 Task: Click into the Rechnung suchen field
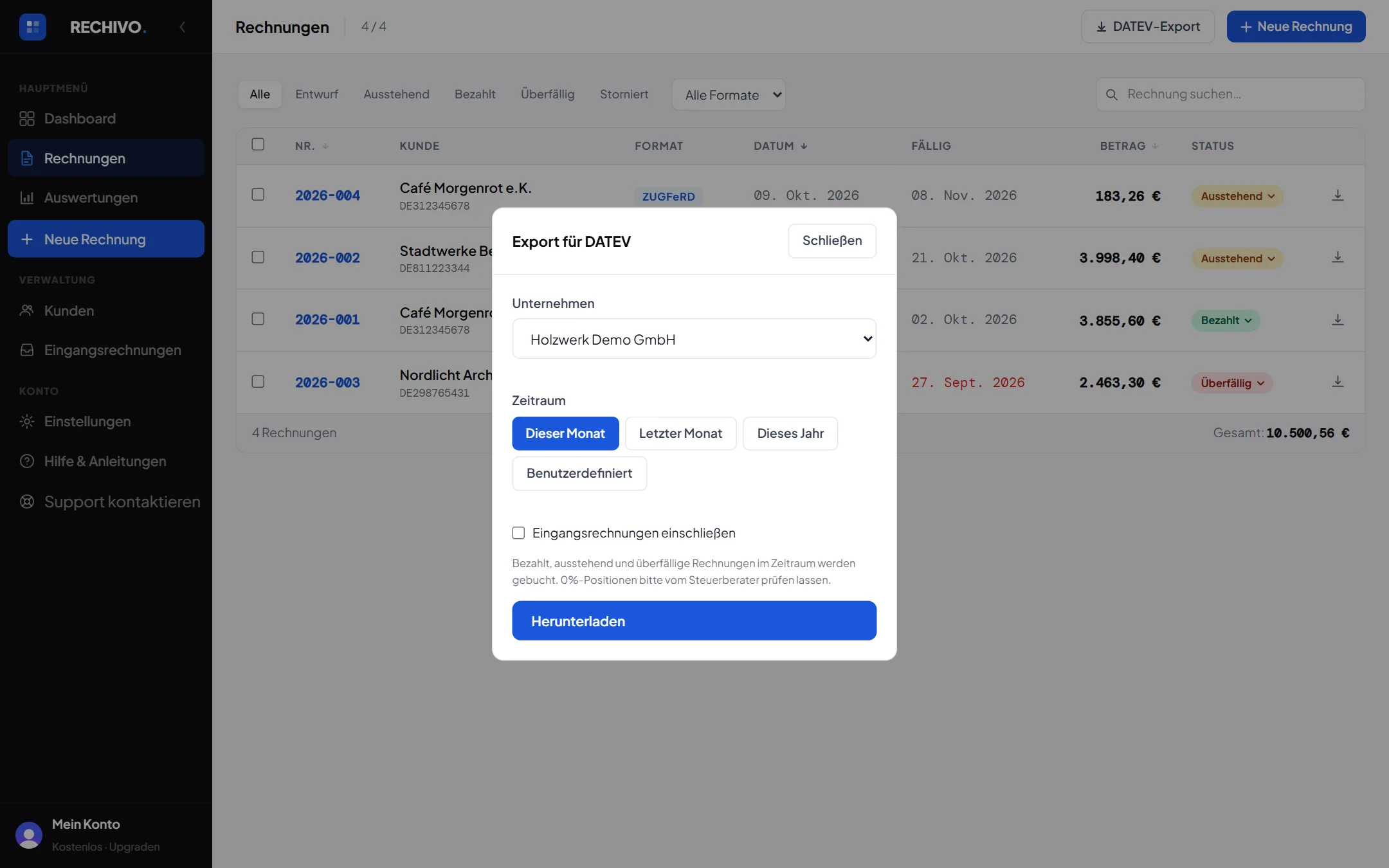[1230, 95]
